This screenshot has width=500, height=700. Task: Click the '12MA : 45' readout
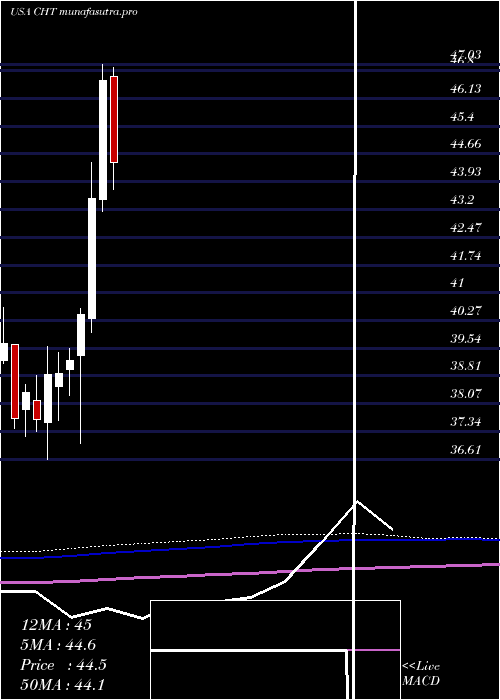(x=56, y=625)
